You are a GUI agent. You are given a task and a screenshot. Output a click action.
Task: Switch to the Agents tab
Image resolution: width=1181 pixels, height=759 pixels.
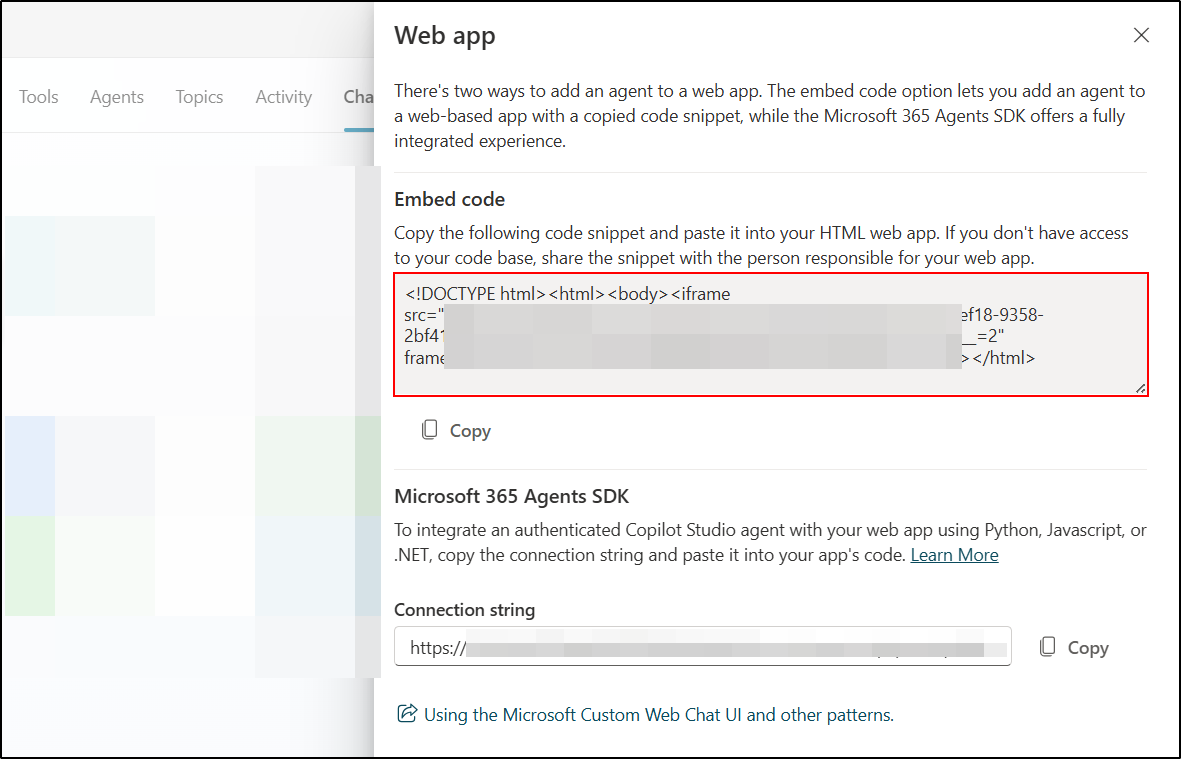117,96
